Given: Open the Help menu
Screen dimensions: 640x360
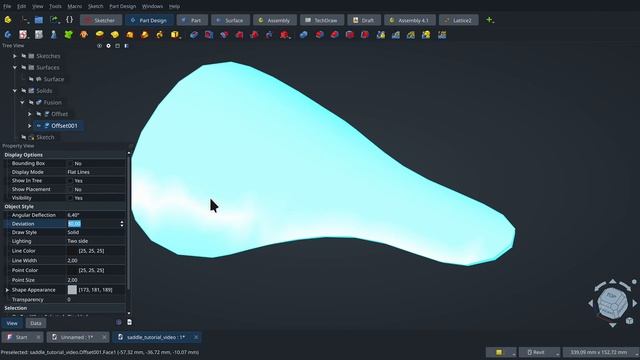Looking at the screenshot, I should click(174, 6).
